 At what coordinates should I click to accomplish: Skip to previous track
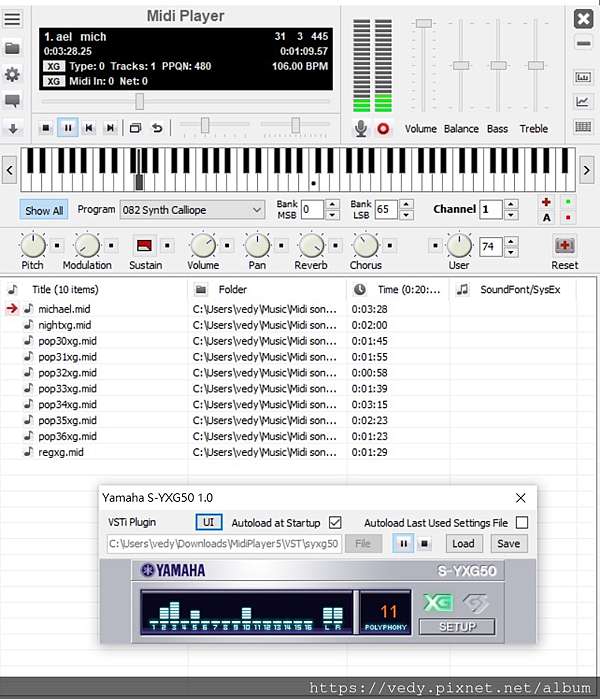pyautogui.click(x=89, y=128)
